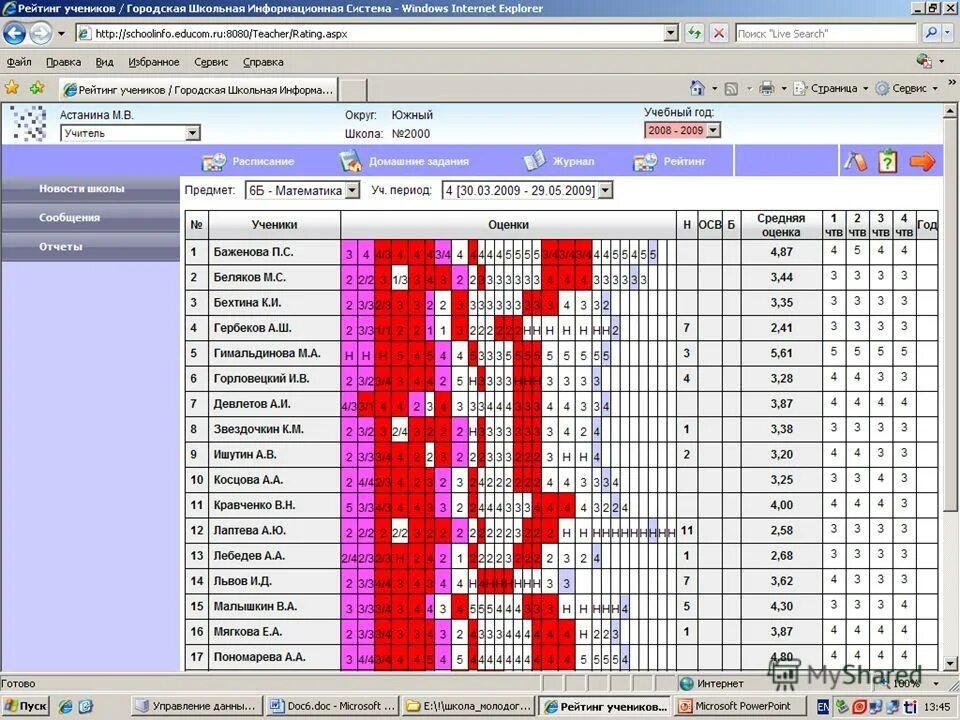Open the Предмет 6Б - Математика dropdown
Image resolution: width=960 pixels, height=720 pixels.
(x=352, y=190)
